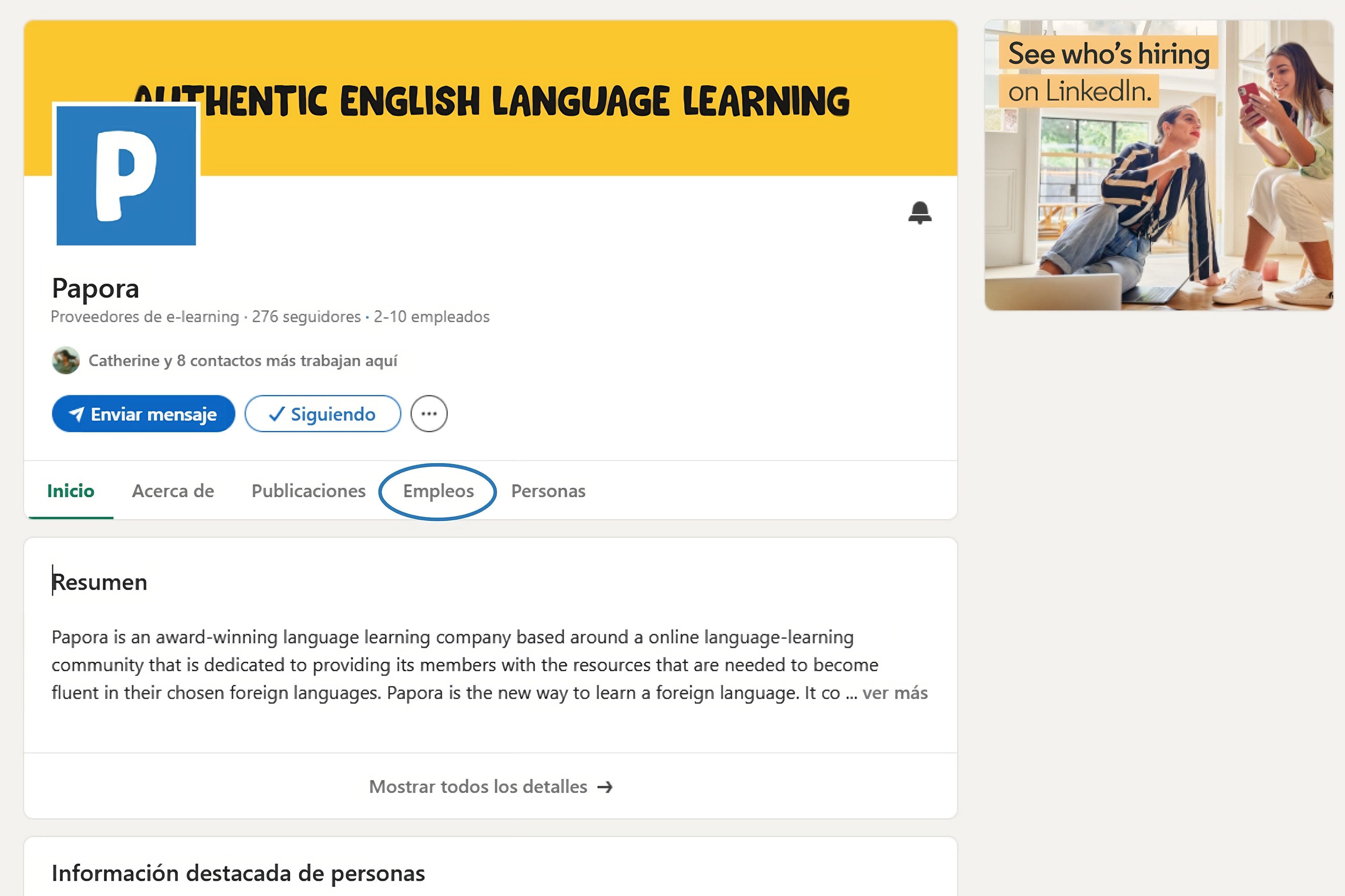Select the Personas tab
Image resolution: width=1345 pixels, height=896 pixels.
pyautogui.click(x=548, y=491)
